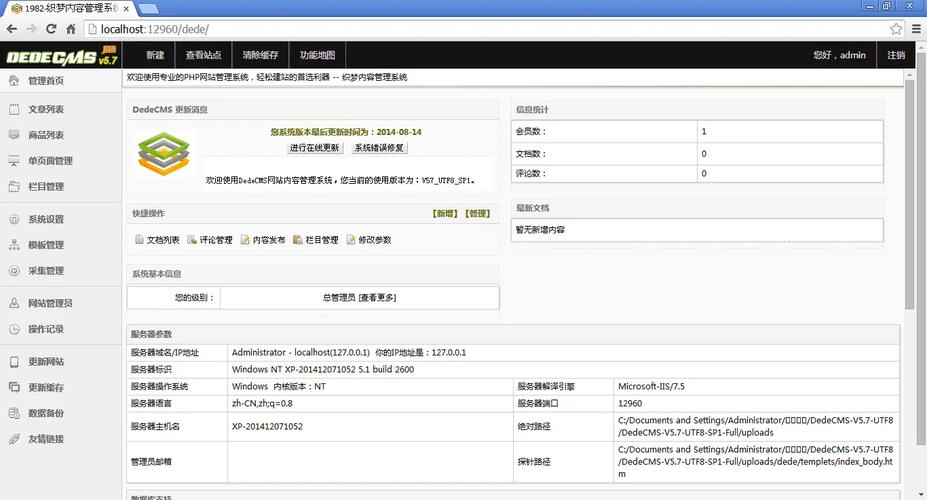Click the zh-CN,zh;q=0.8 language value
927x500 pixels.
click(262, 403)
